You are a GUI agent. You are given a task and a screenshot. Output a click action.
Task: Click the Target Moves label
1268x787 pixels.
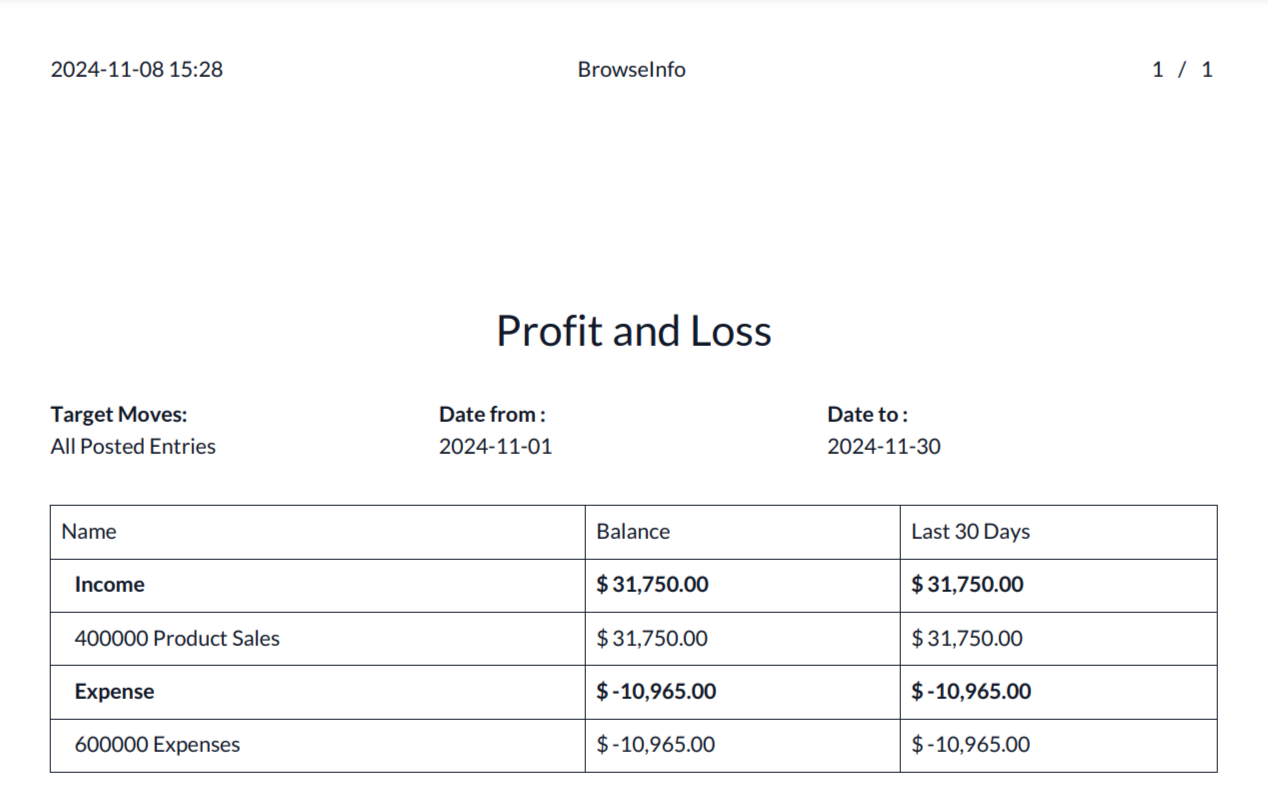click(119, 414)
